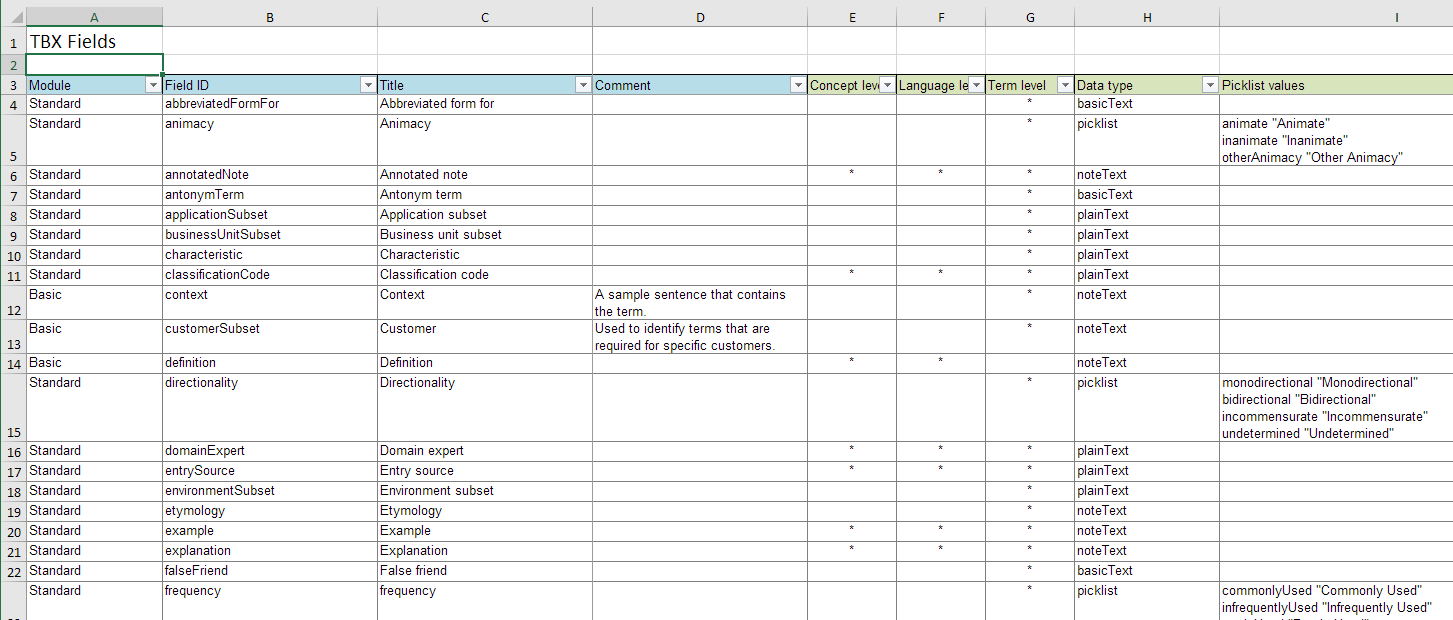Select the 'abbreviatedFormFor' field ID cell
This screenshot has height=620, width=1453.
270,104
